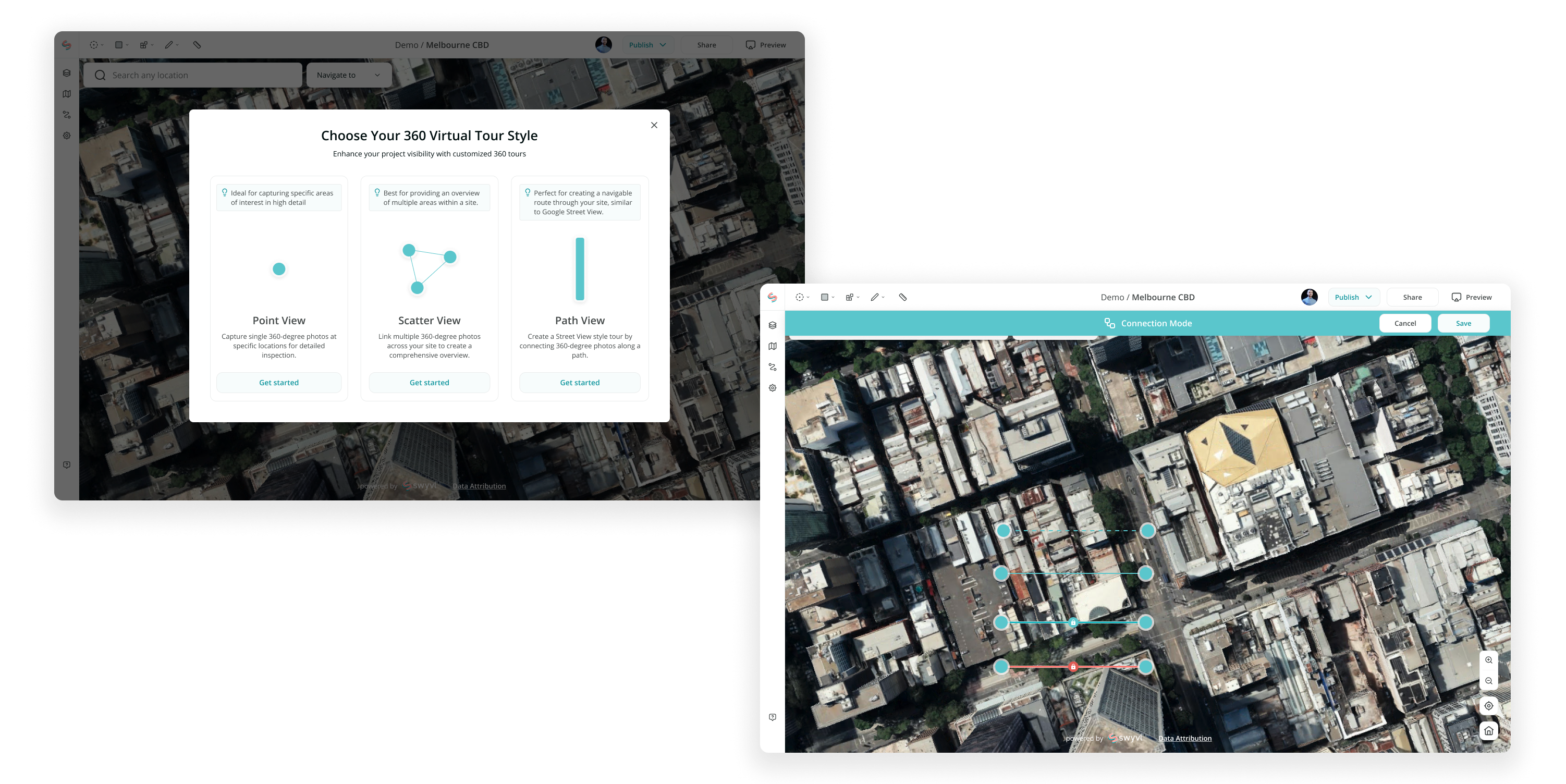
Task: Open the Navigate to dropdown
Action: (x=348, y=75)
